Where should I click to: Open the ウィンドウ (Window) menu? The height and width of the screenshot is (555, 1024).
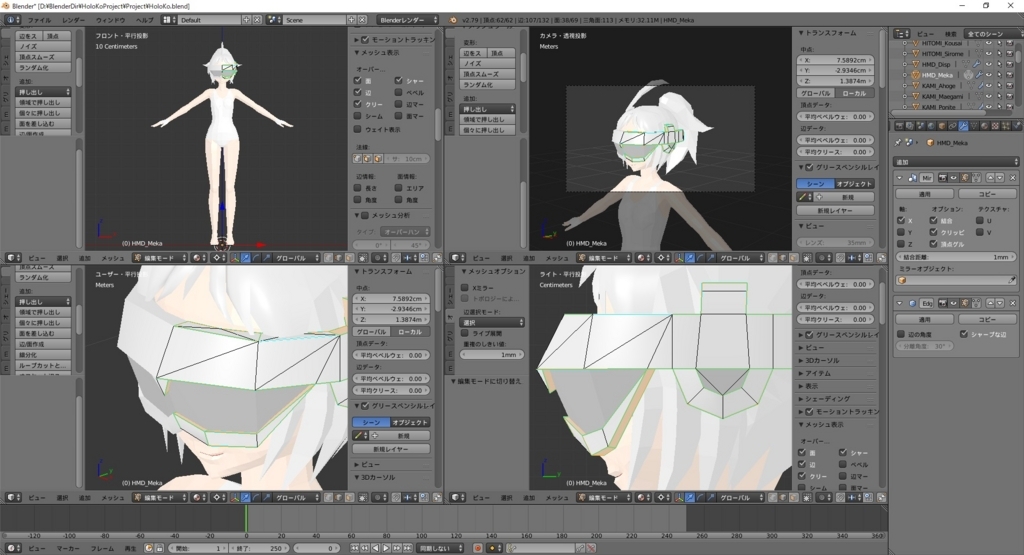110,20
